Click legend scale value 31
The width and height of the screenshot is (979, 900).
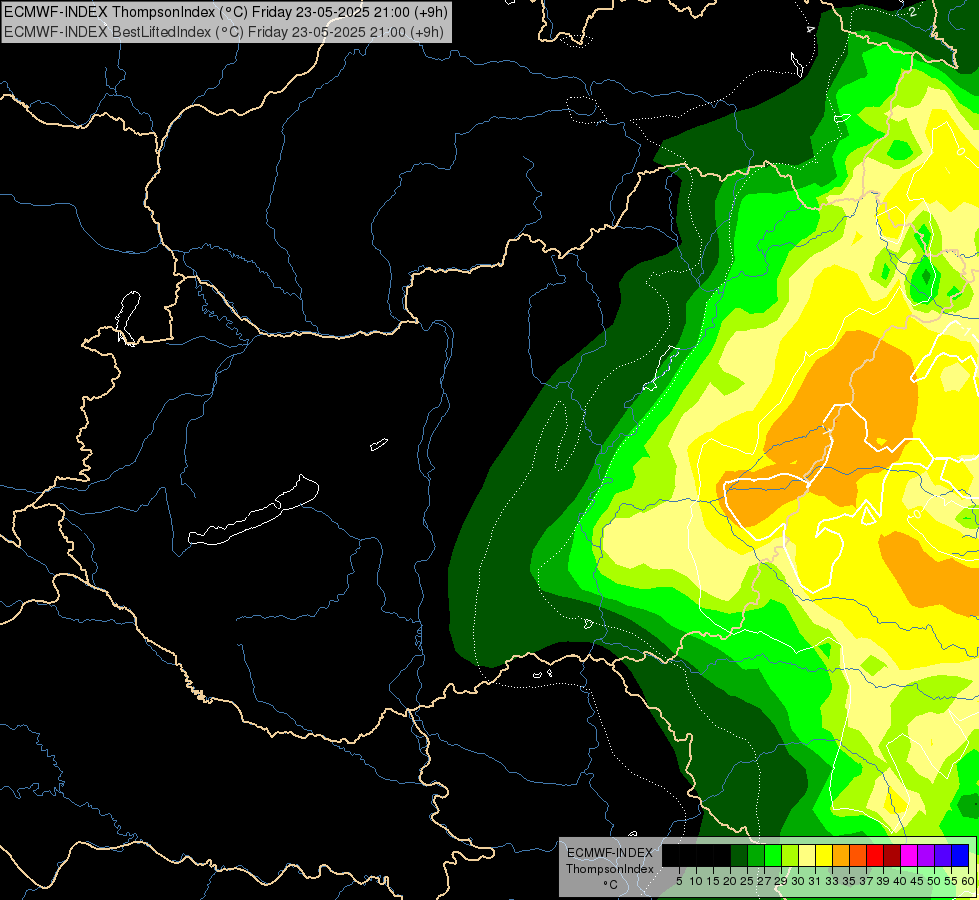coord(815,881)
